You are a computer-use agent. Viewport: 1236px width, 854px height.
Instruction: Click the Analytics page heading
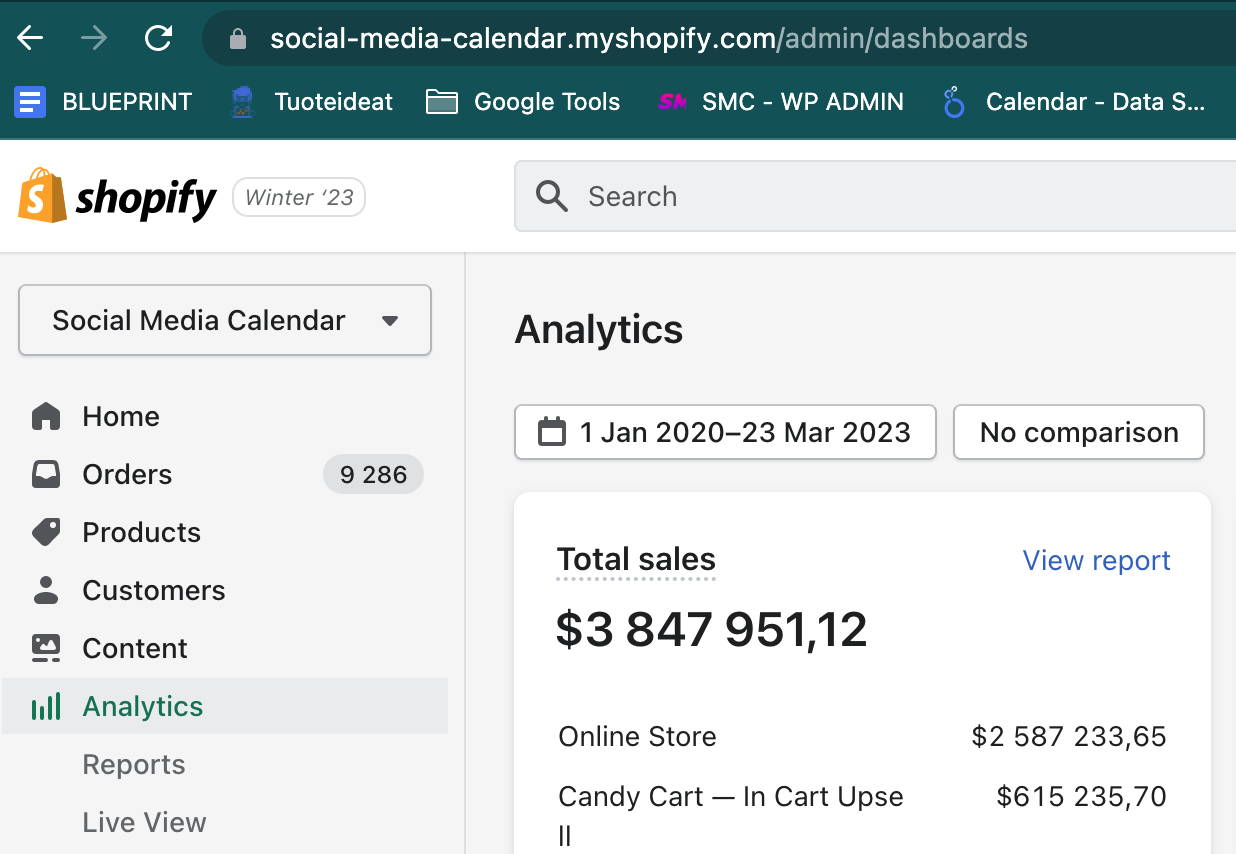point(598,329)
